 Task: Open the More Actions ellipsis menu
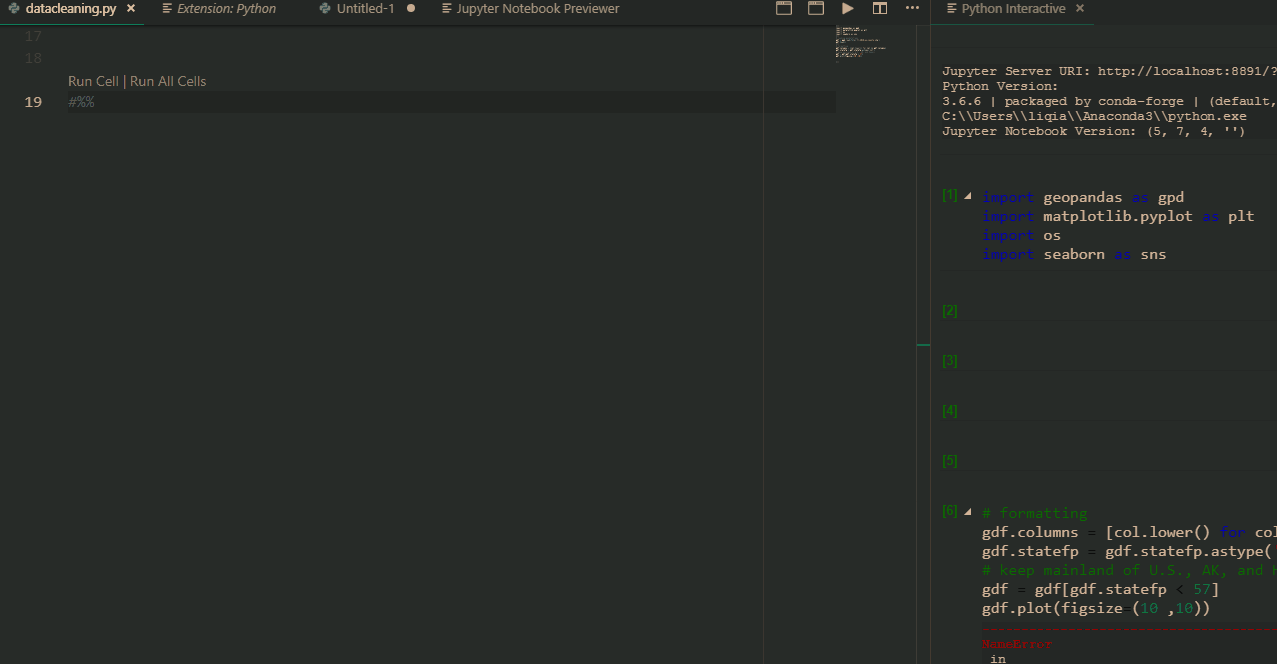(x=912, y=9)
